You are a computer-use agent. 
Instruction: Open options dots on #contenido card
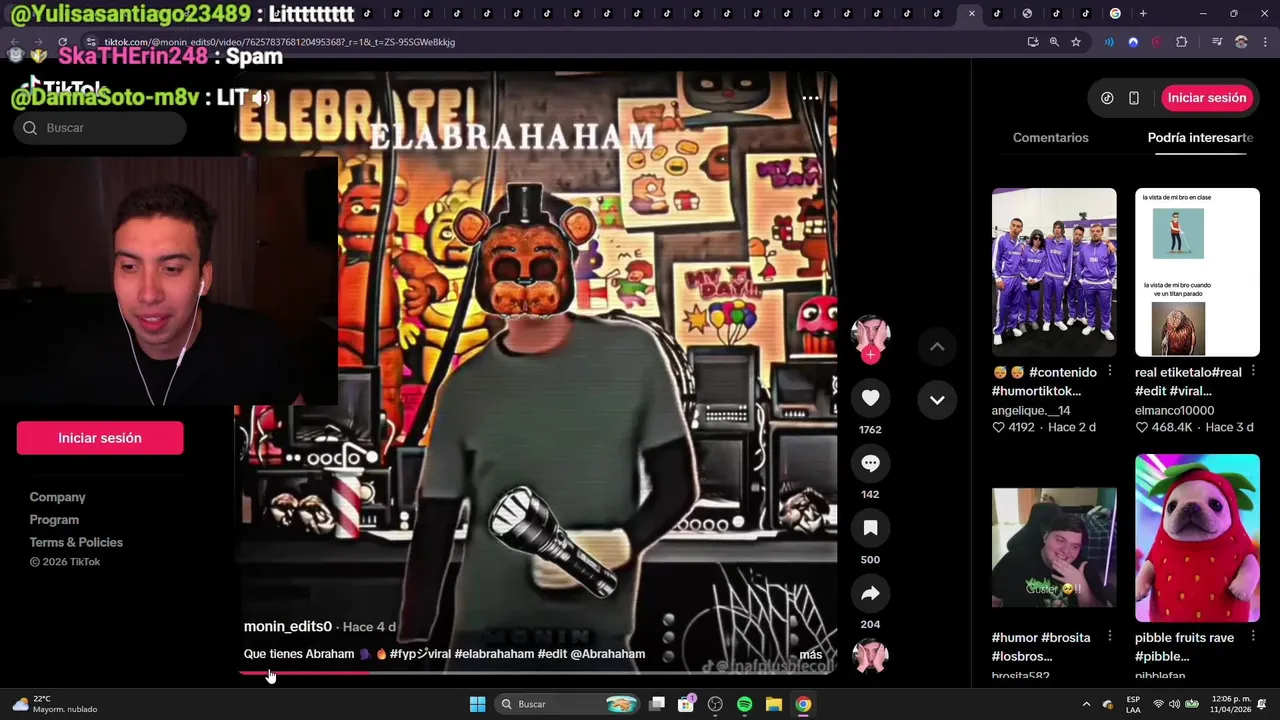pos(1110,371)
